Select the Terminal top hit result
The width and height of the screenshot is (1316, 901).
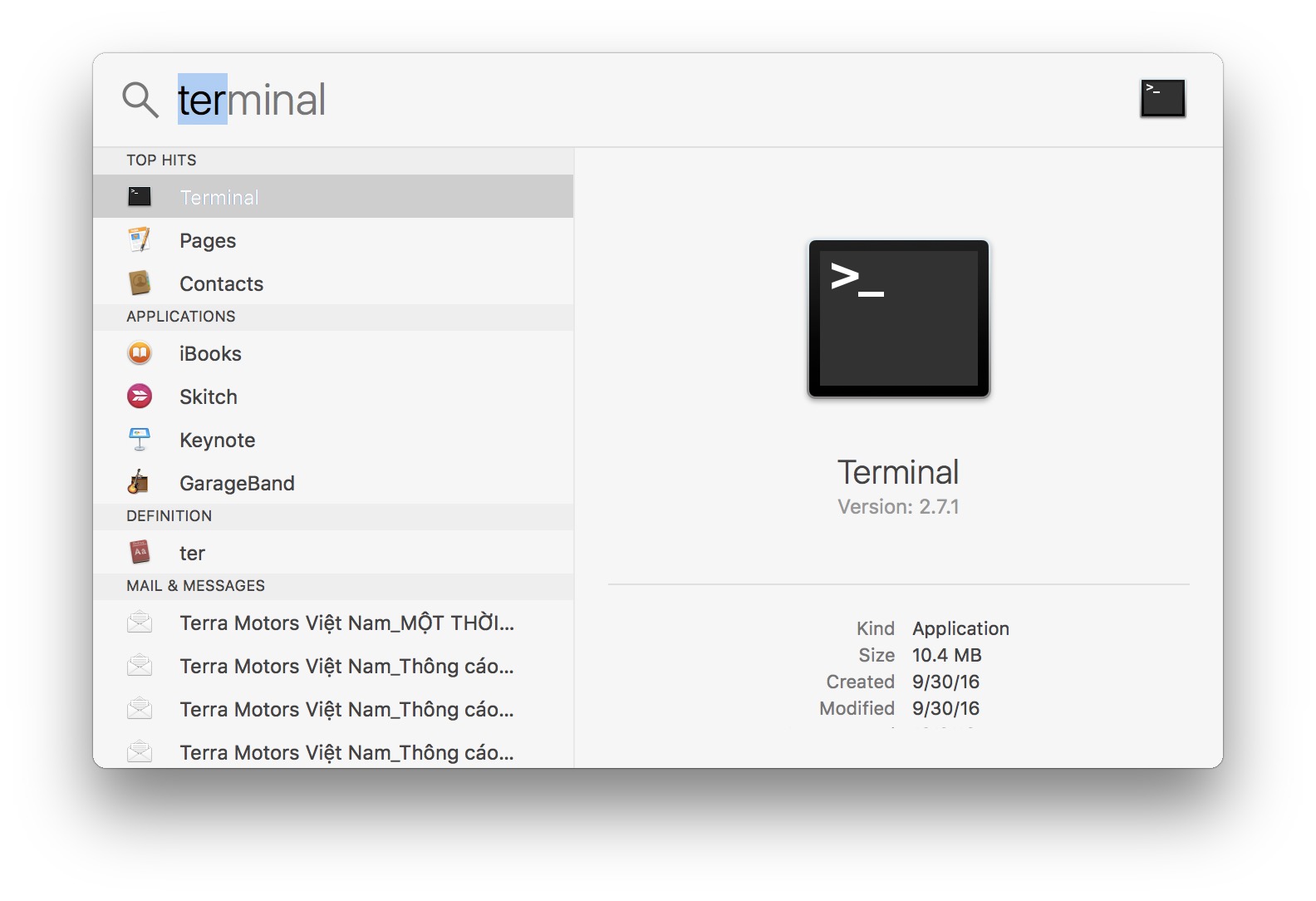tap(332, 197)
